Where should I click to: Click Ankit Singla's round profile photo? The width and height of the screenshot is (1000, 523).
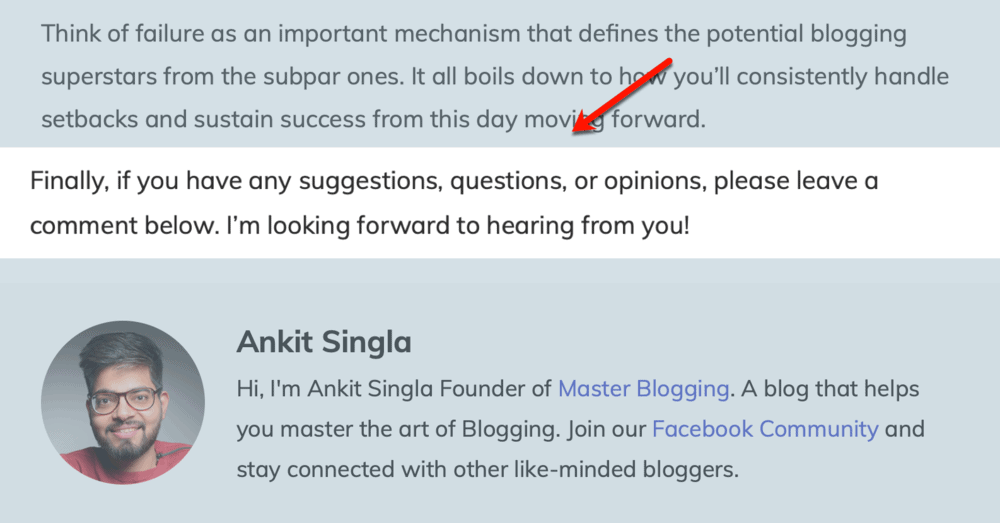tap(123, 402)
